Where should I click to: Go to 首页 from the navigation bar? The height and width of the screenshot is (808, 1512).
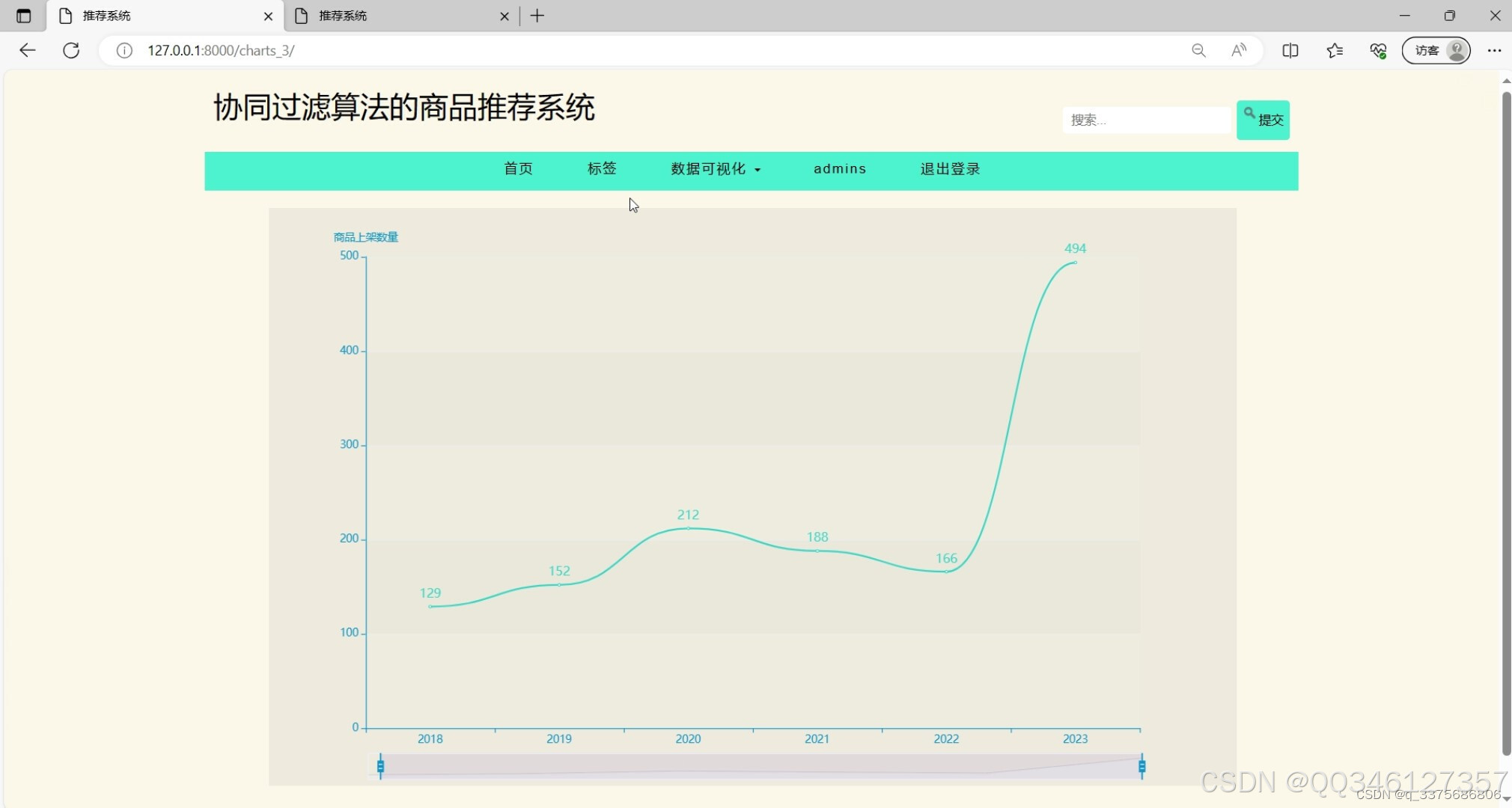(518, 169)
